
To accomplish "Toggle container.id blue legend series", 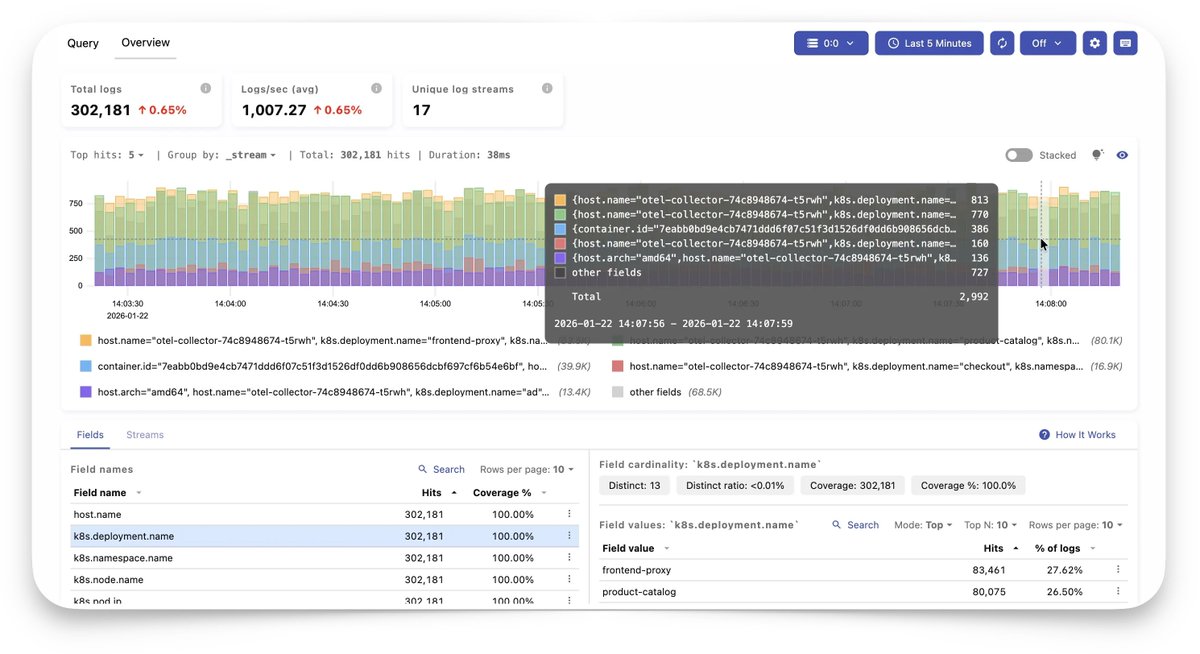I will (x=86, y=367).
